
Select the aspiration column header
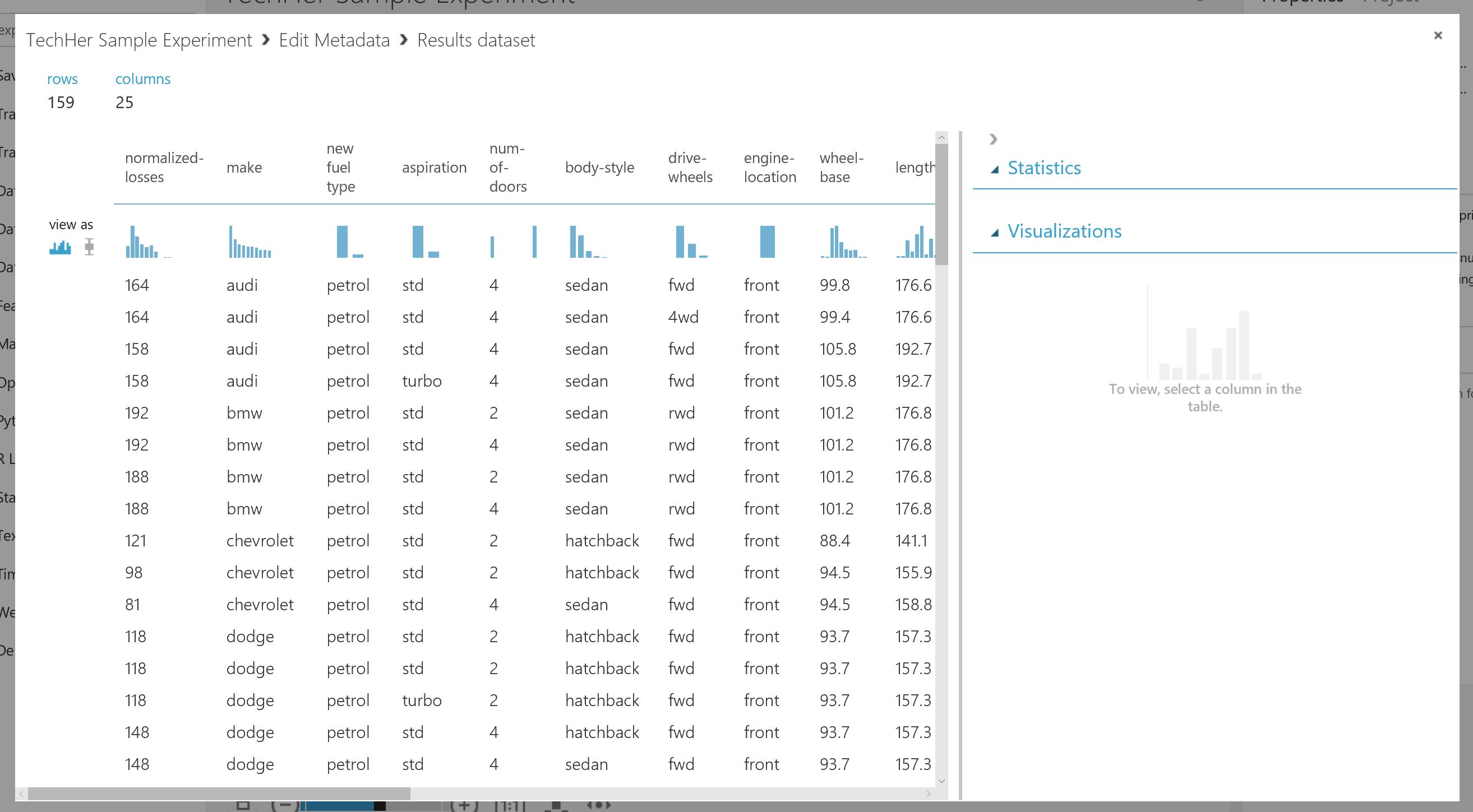coord(434,168)
